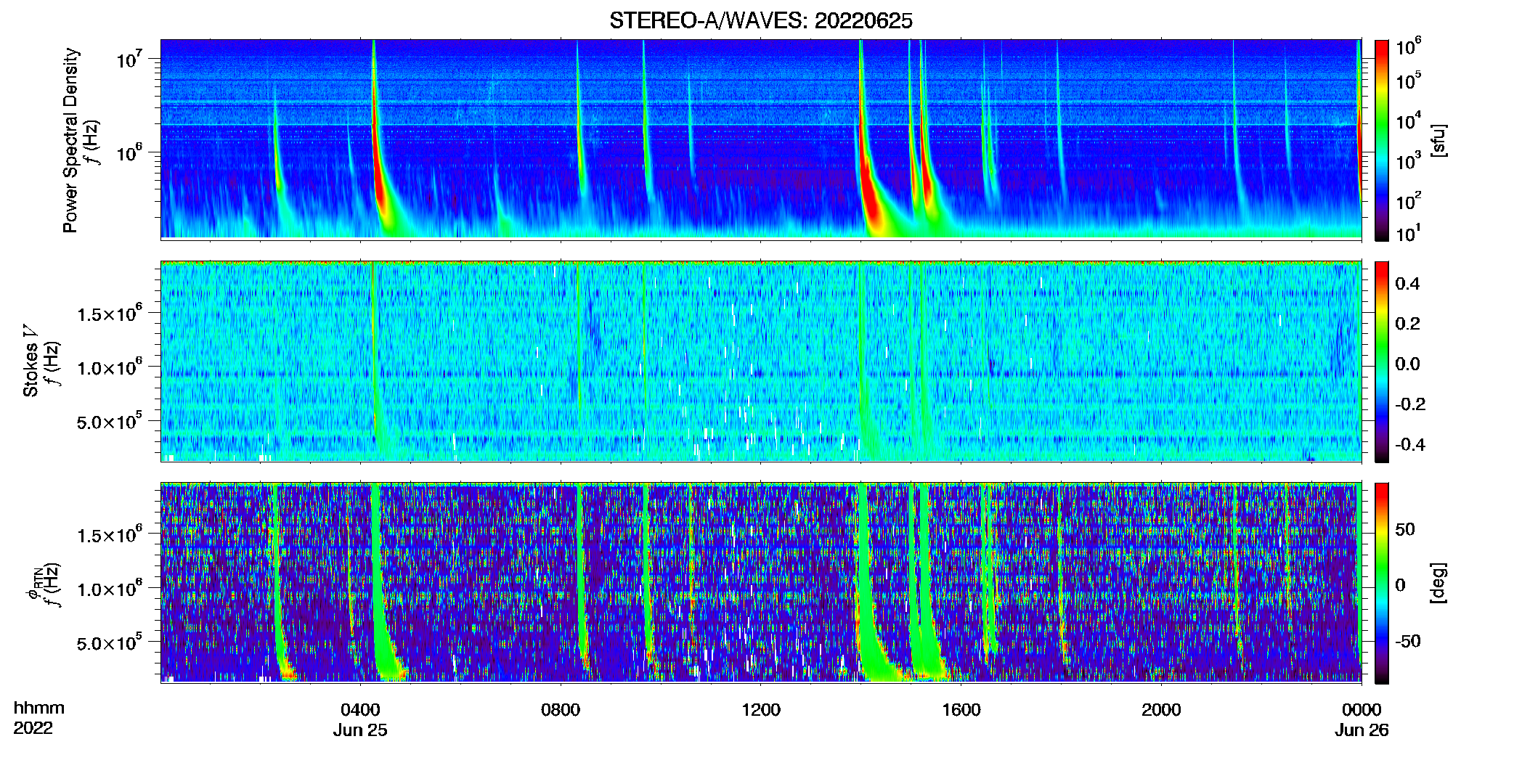Image resolution: width=1522 pixels, height=784 pixels.
Task: Click the 0000 time axis label
Action: point(1362,710)
